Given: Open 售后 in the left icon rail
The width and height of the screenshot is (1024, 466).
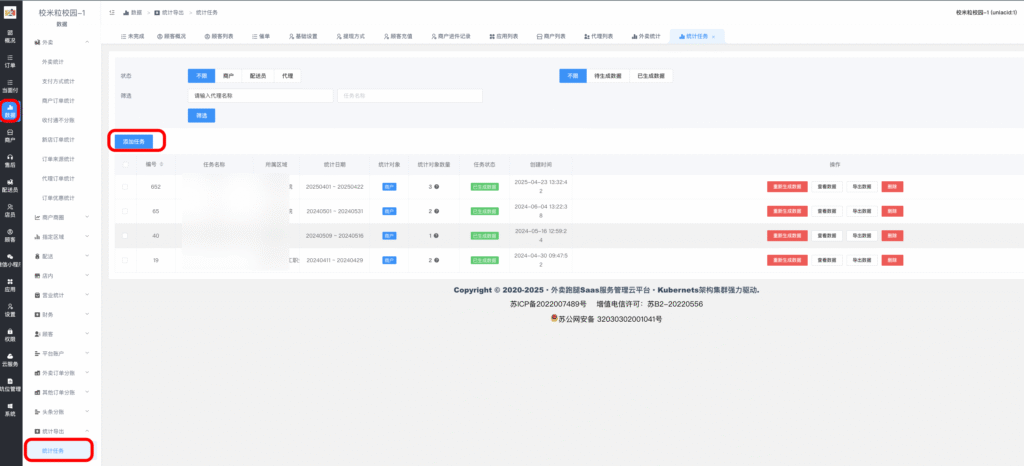Looking at the screenshot, I should [10, 161].
